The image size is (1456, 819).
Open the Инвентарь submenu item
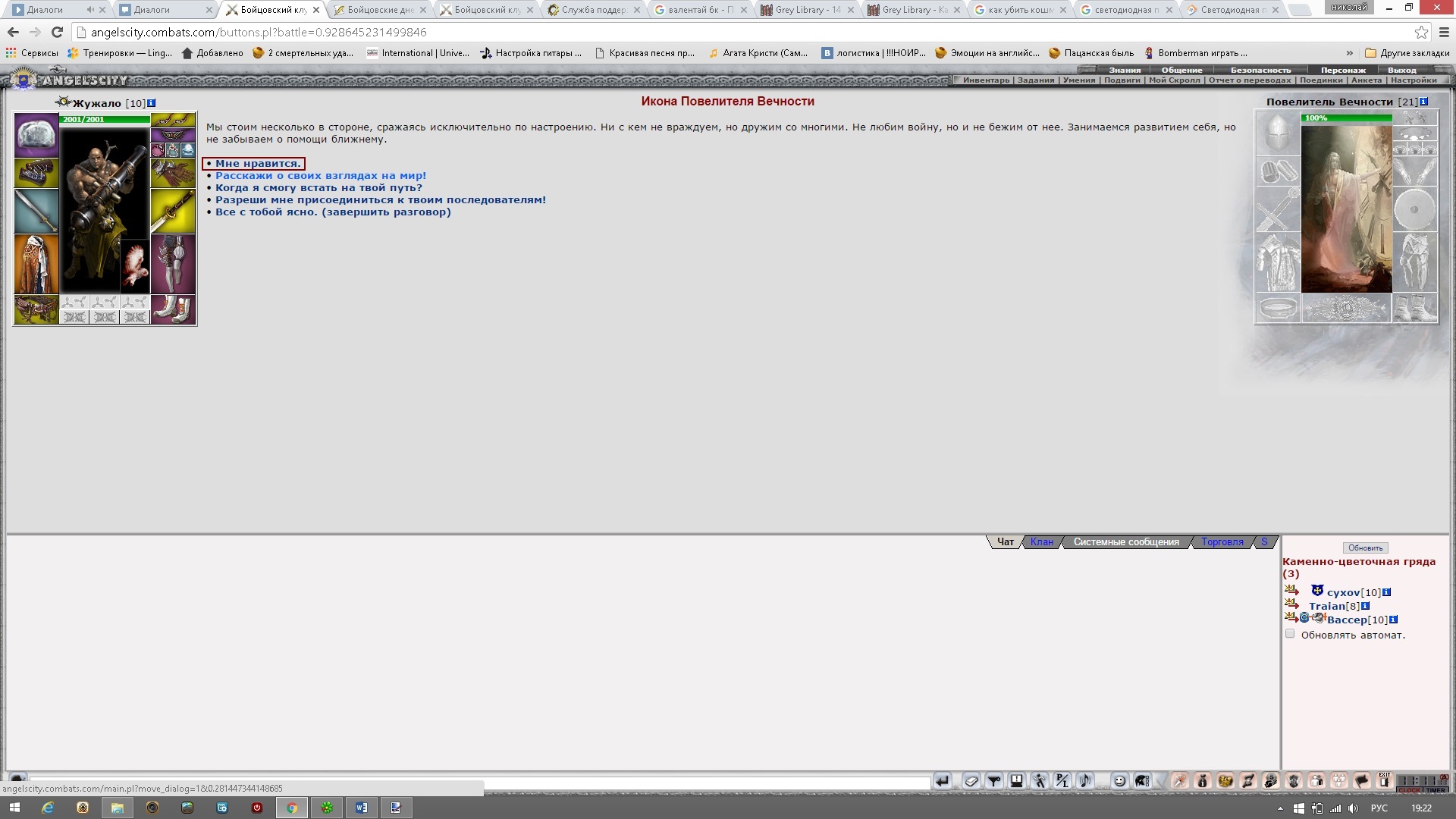tap(987, 80)
